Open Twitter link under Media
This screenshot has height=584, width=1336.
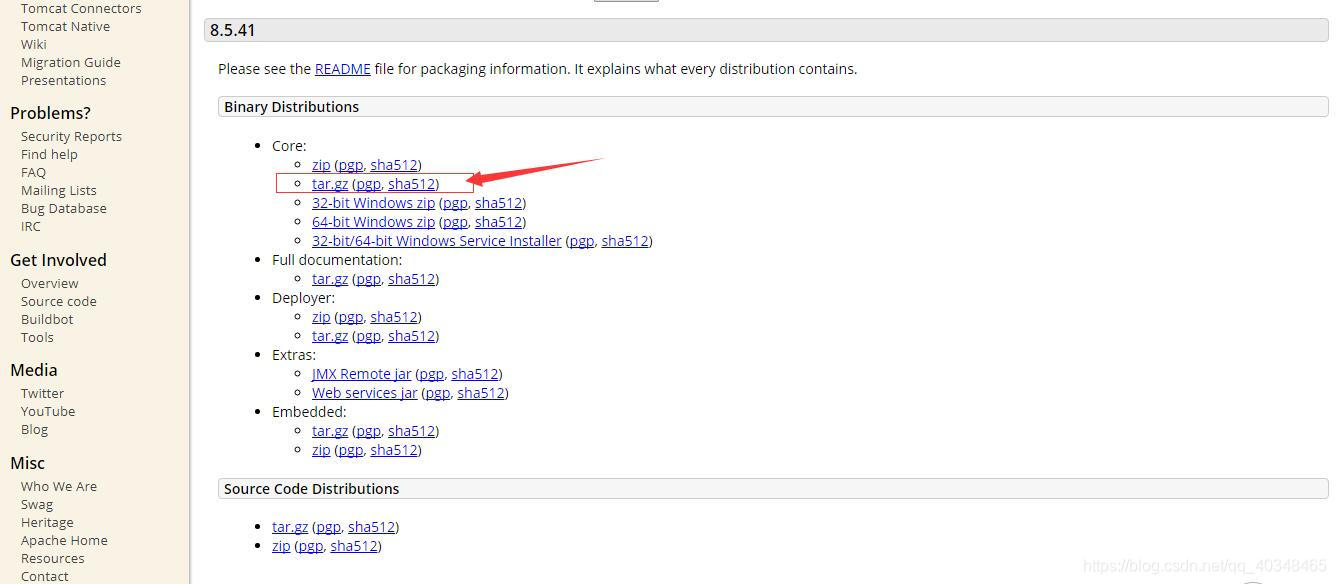coord(42,393)
